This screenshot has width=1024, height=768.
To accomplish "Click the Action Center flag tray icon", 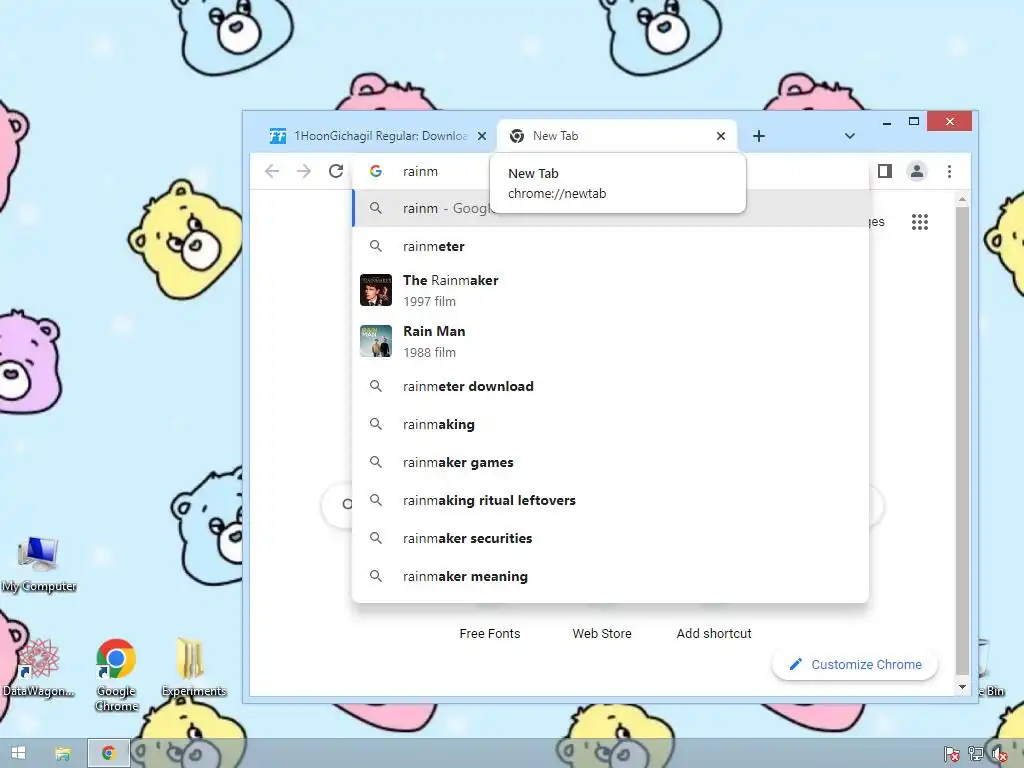I will point(951,754).
